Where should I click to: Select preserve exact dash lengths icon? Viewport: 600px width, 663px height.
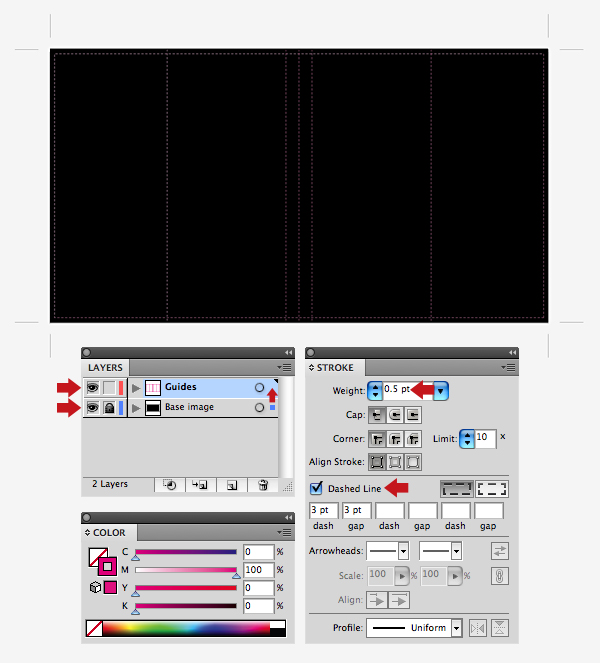[457, 489]
